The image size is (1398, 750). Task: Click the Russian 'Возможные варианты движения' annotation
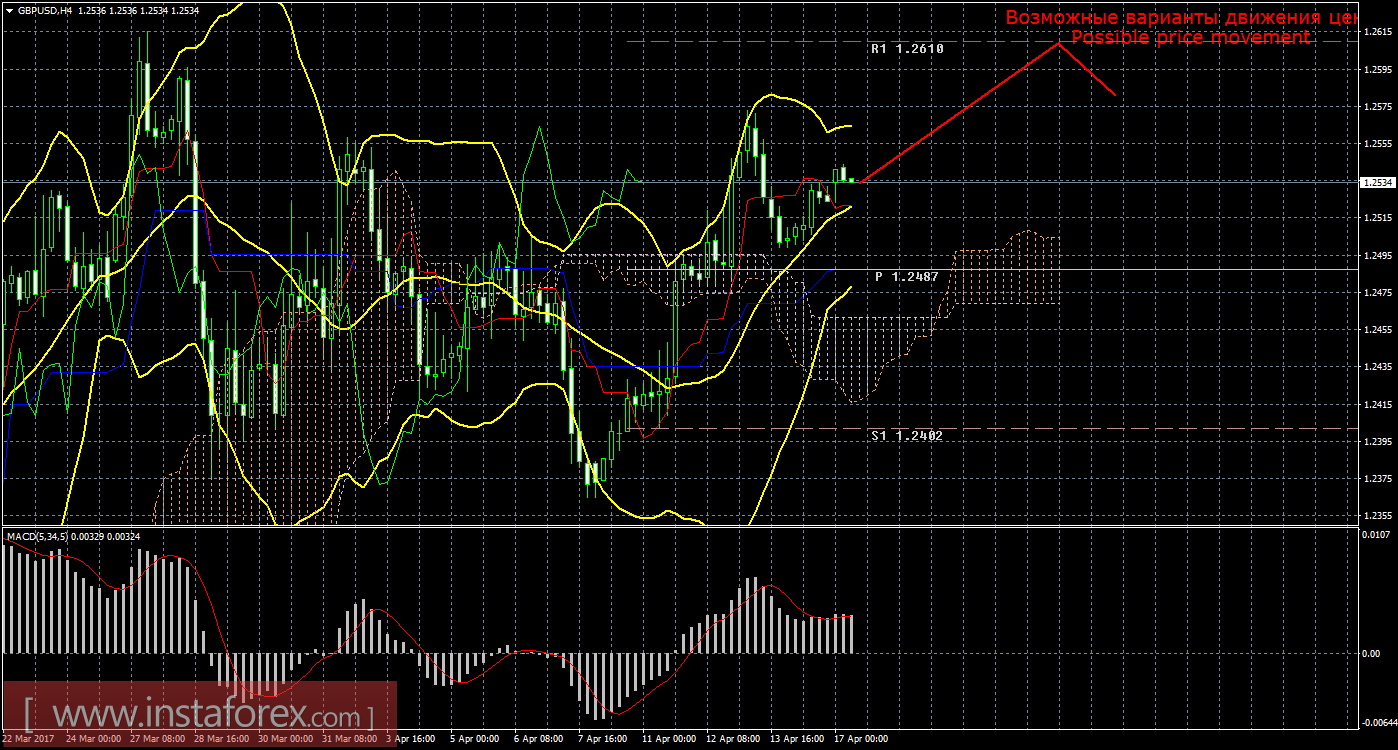(1183, 17)
